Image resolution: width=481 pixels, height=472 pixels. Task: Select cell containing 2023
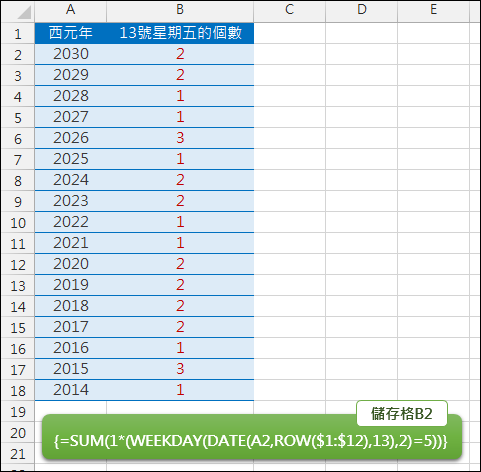(x=70, y=201)
